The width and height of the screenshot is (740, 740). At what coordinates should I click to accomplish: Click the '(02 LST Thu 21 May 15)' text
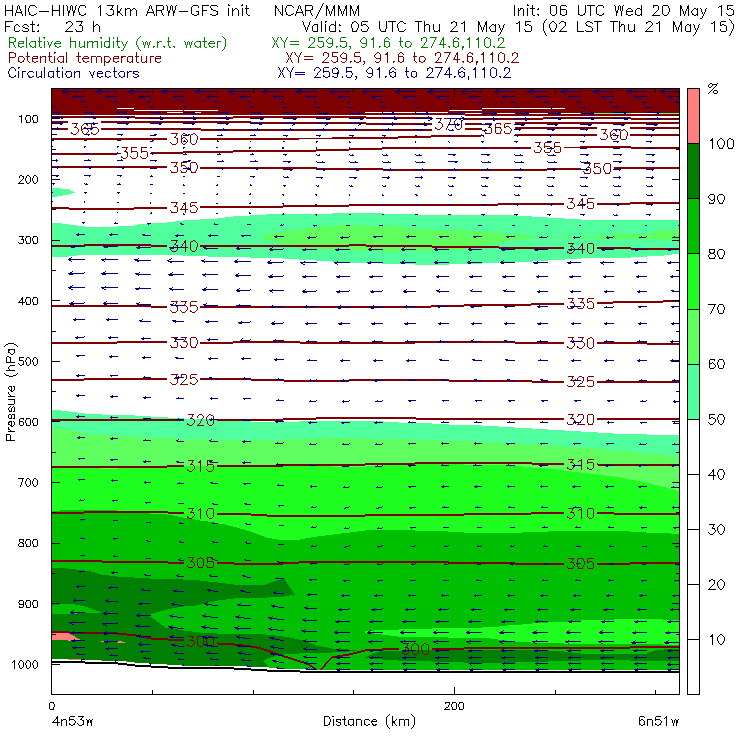pyautogui.click(x=639, y=27)
